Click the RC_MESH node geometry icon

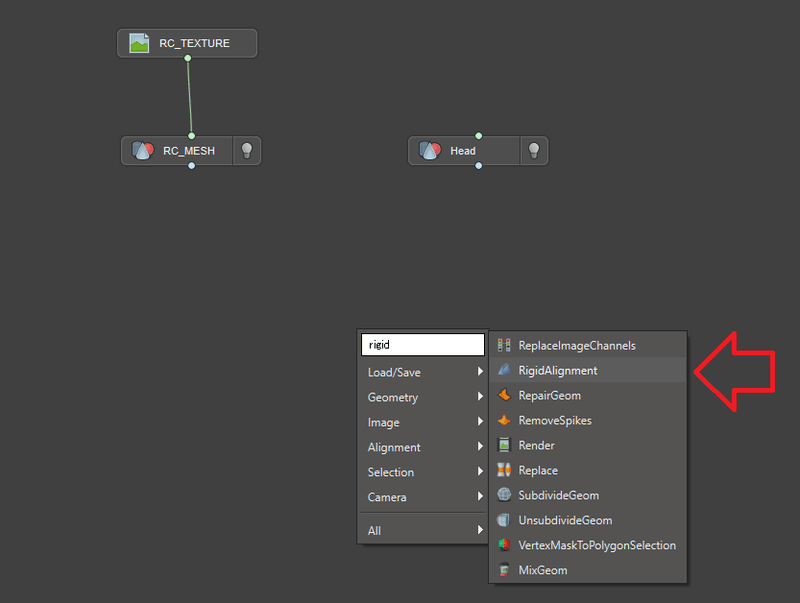(x=143, y=150)
